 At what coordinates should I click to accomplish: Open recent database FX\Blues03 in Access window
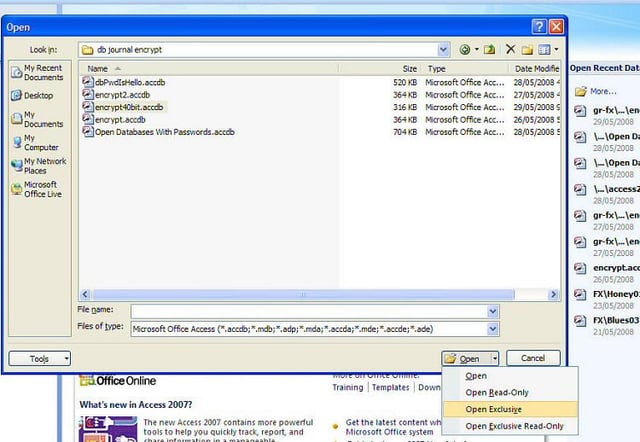pyautogui.click(x=616, y=320)
